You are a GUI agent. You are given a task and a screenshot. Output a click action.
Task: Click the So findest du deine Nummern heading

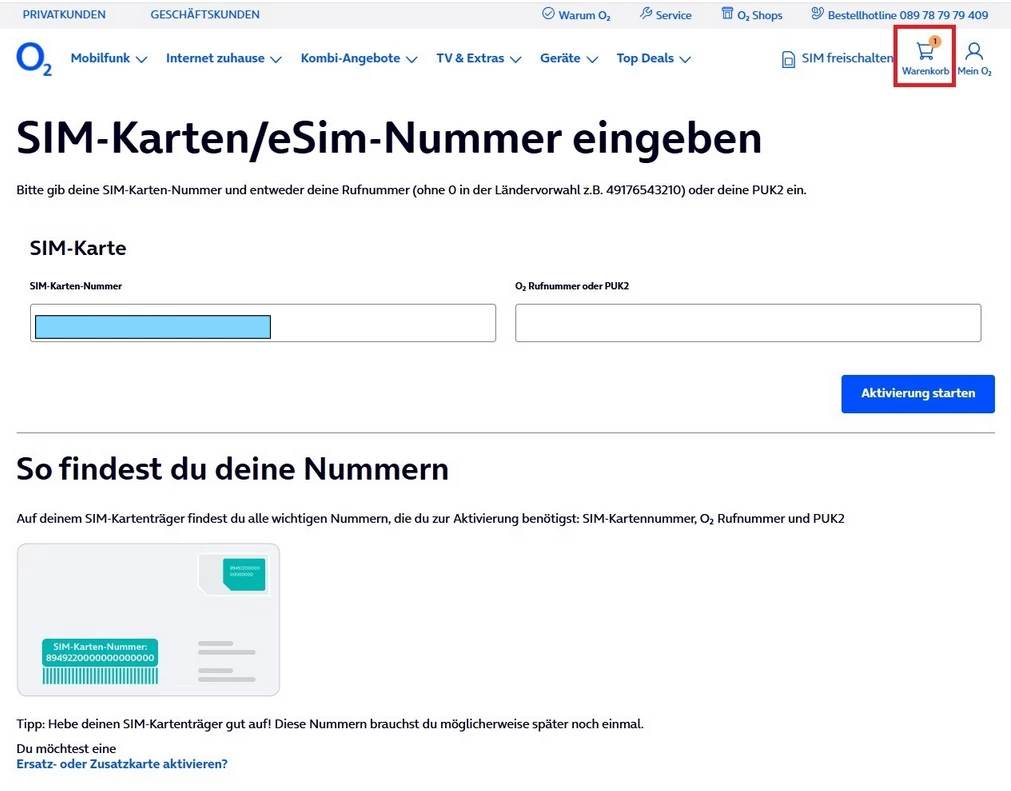232,469
